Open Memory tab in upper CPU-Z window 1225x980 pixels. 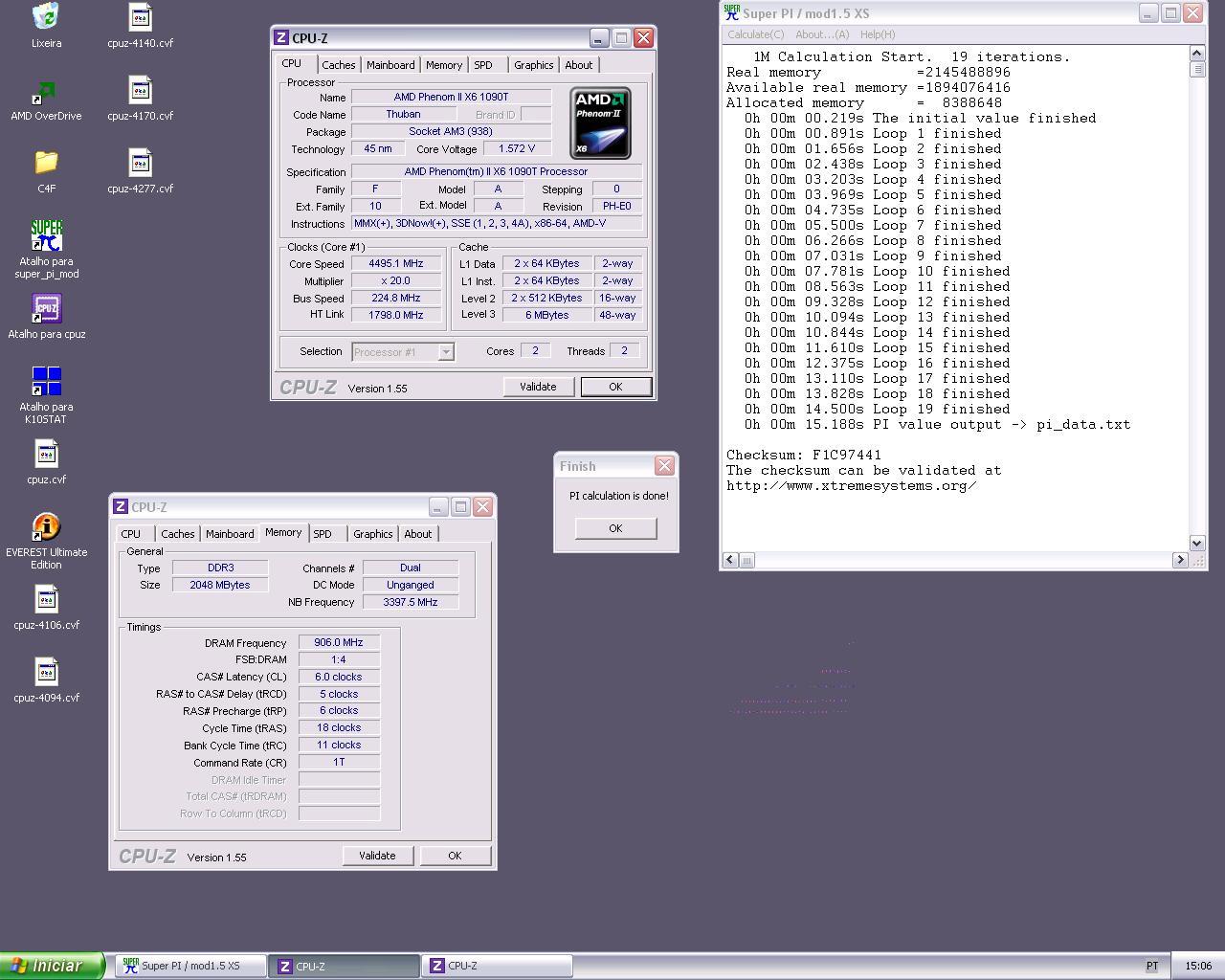[443, 65]
